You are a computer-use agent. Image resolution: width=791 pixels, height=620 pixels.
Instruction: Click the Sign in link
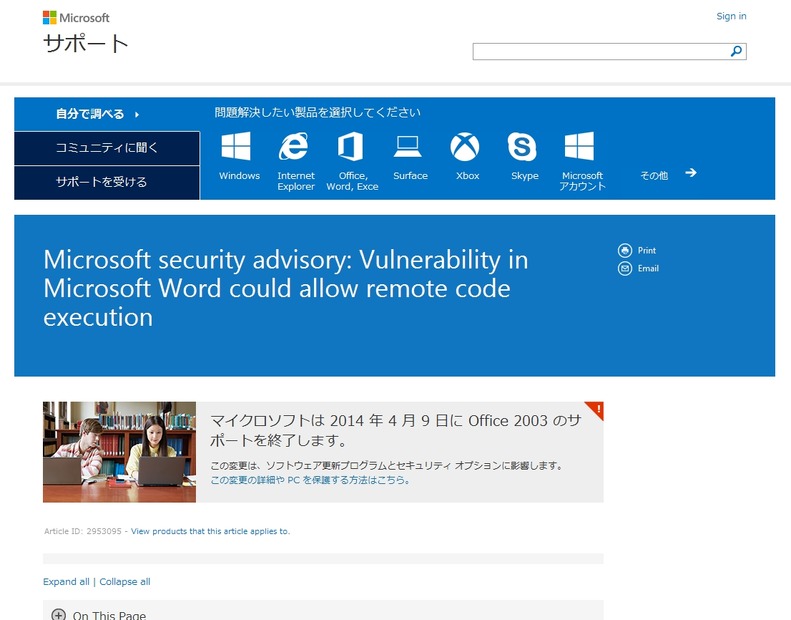pos(731,16)
